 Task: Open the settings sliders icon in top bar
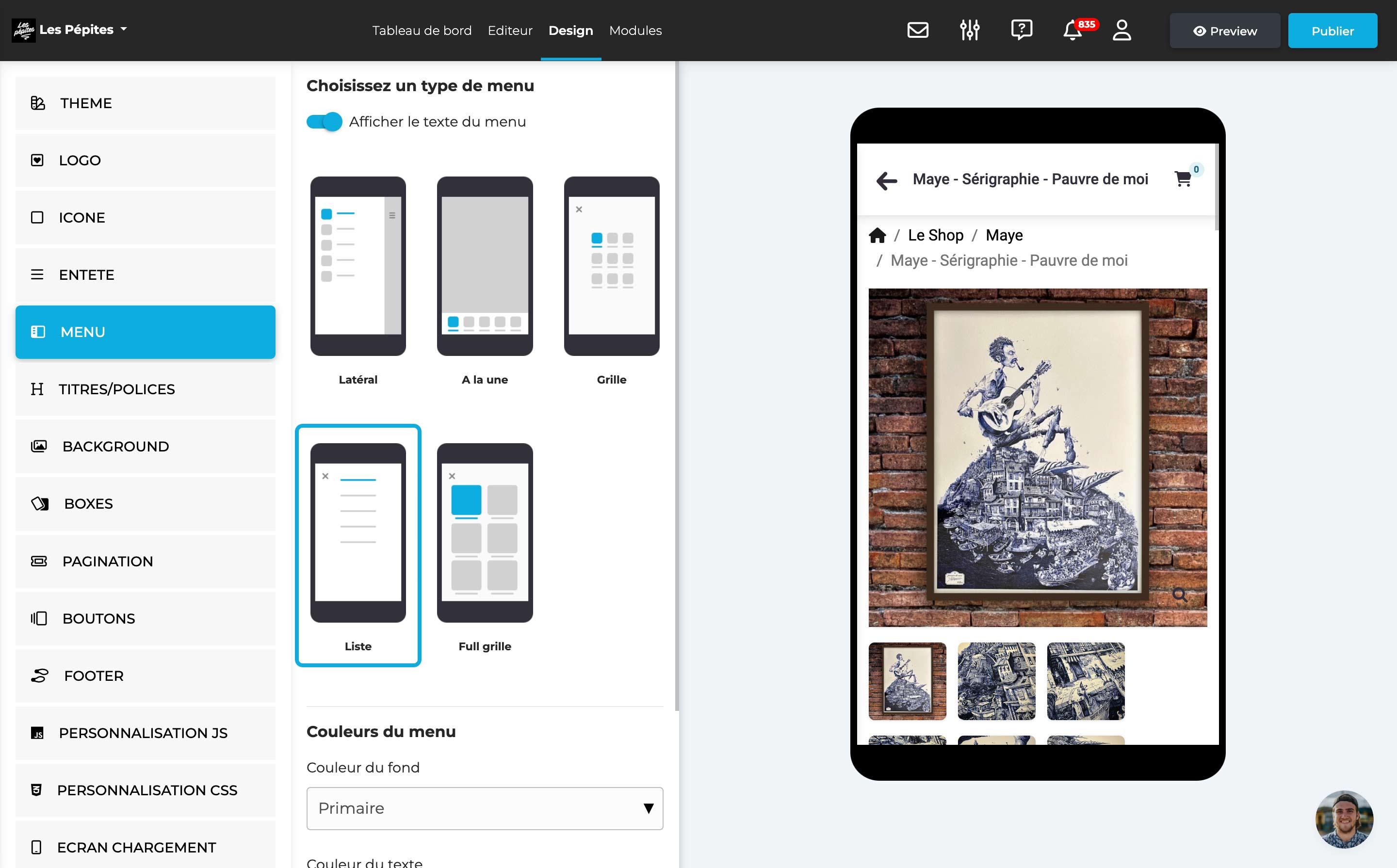point(969,30)
